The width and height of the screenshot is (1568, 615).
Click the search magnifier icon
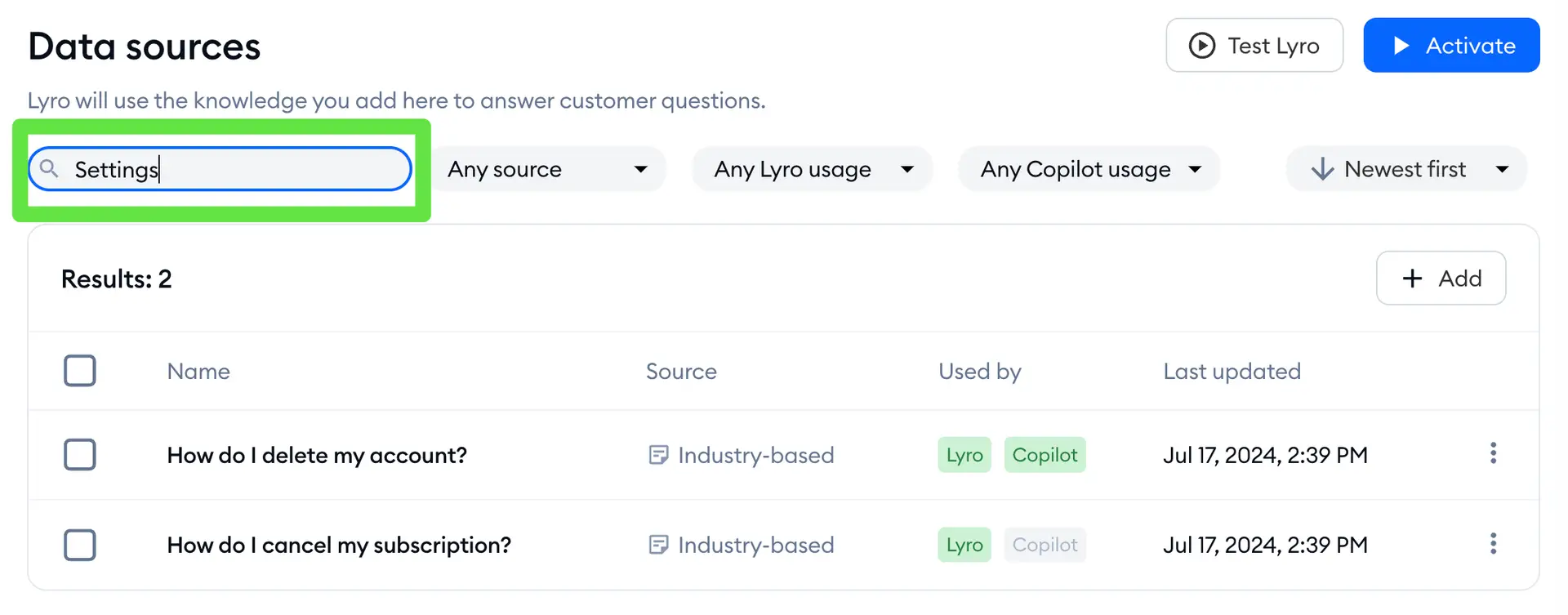(50, 168)
